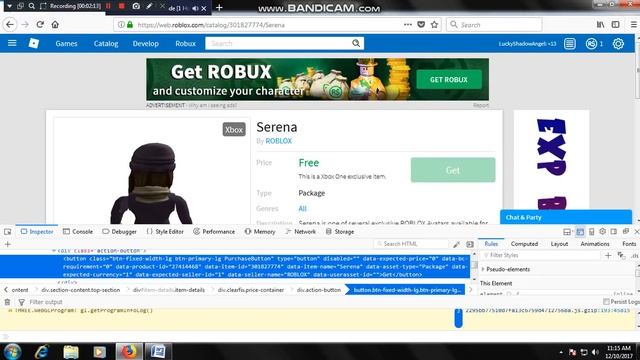Go to the Firefox home page
The width and height of the screenshot is (640, 360).
pos(55,24)
